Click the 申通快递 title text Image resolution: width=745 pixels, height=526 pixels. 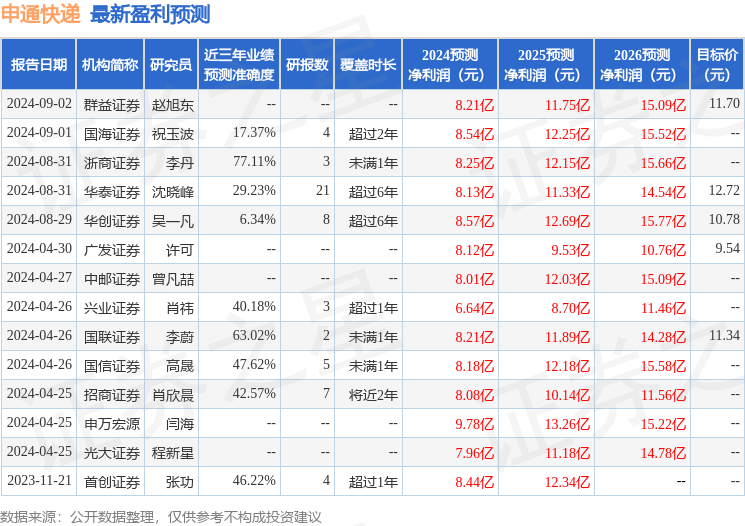(40, 14)
